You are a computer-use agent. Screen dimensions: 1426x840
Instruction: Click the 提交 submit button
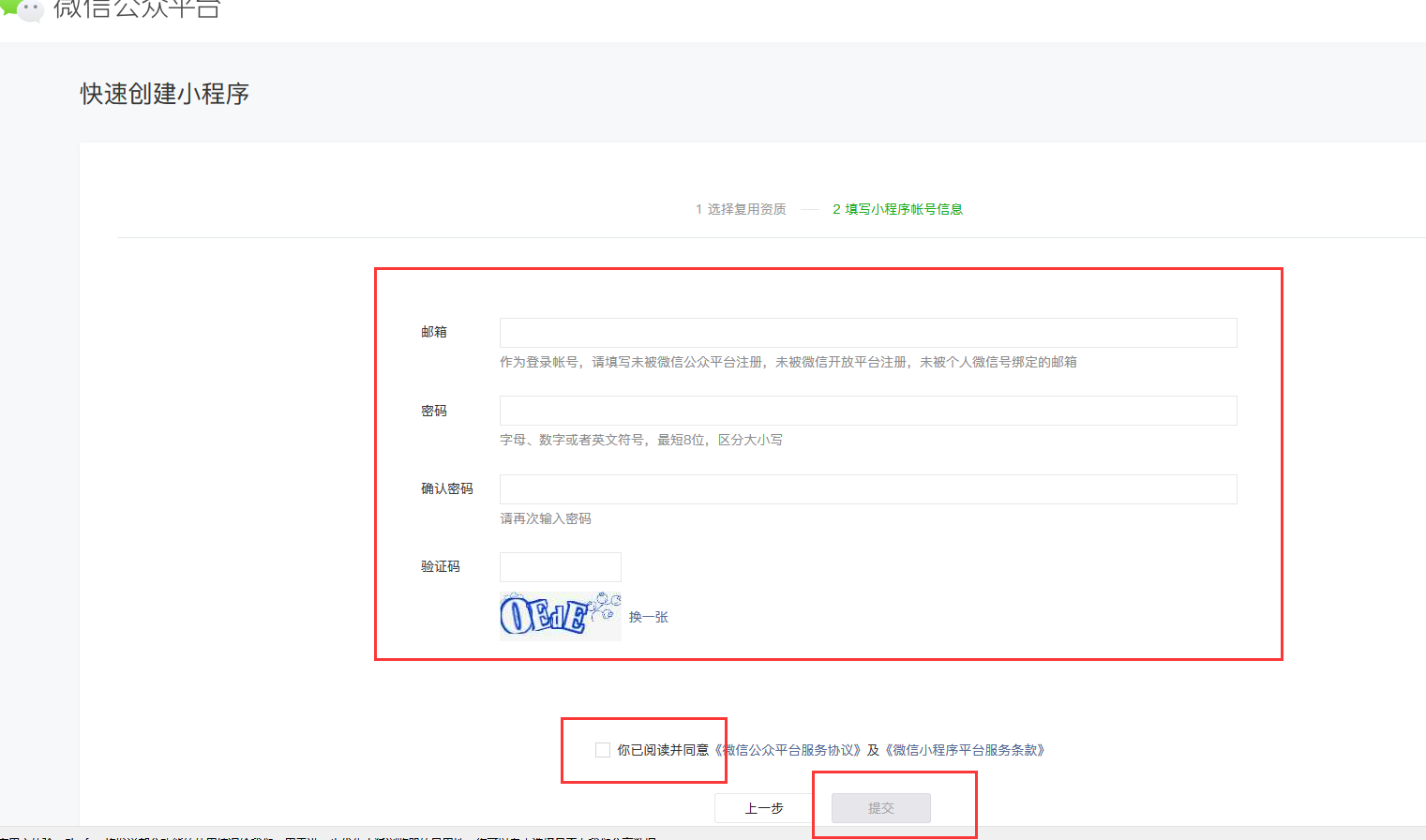point(881,808)
